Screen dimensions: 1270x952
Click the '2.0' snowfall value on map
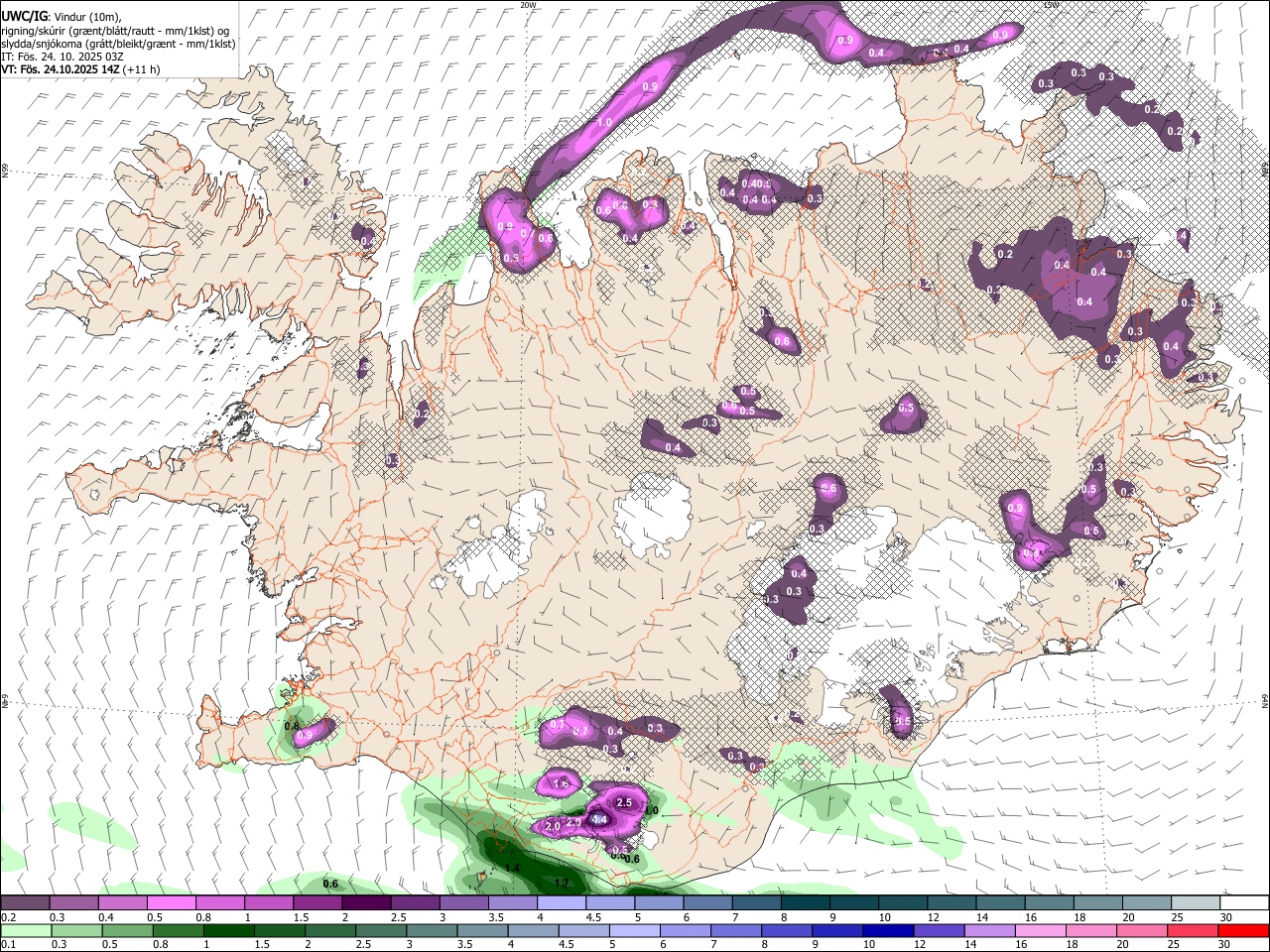(553, 826)
